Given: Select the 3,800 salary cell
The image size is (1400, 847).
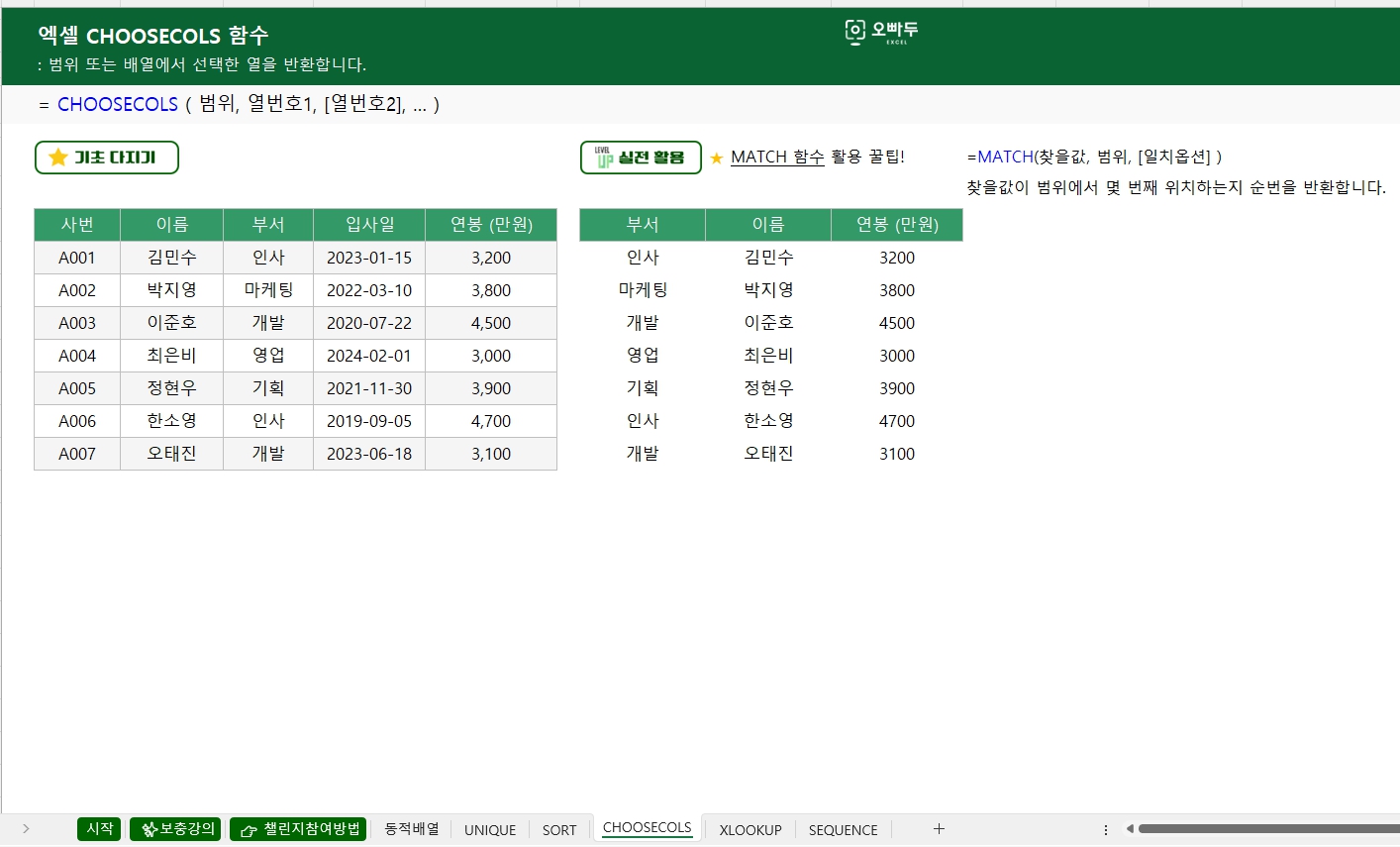Looking at the screenshot, I should 491,290.
